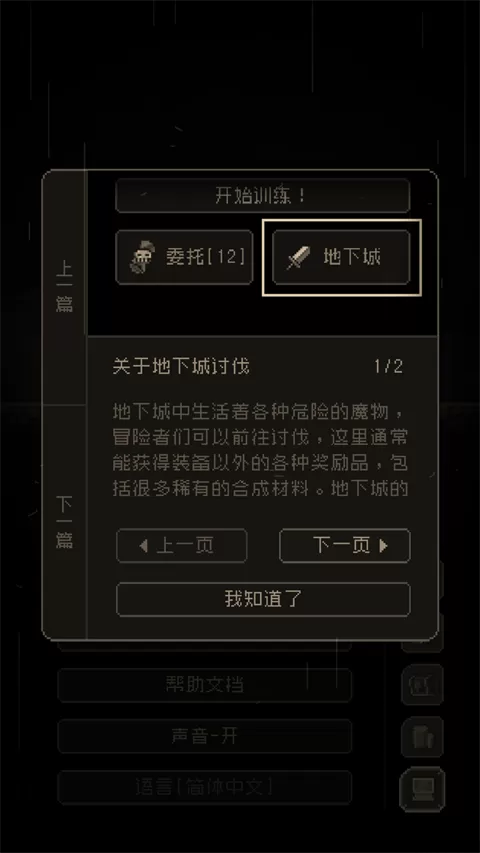Toggle the 声音-开 sound setting

(x=205, y=737)
